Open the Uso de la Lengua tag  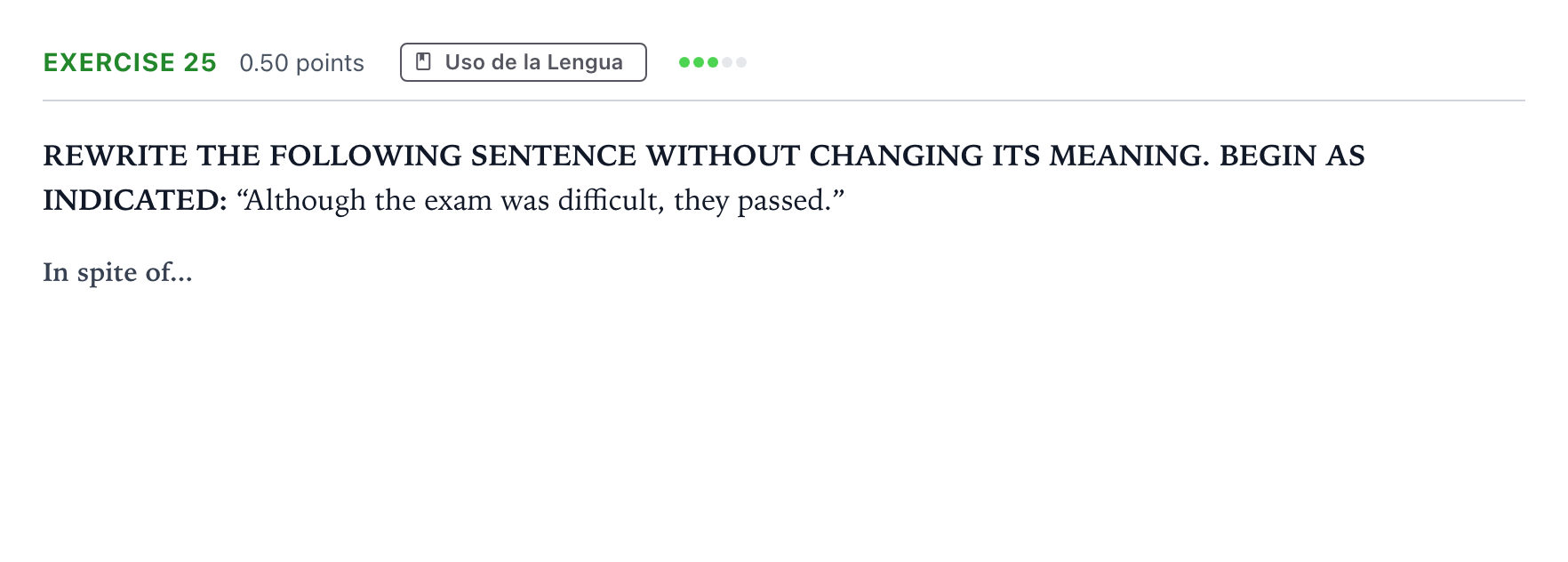(x=524, y=62)
